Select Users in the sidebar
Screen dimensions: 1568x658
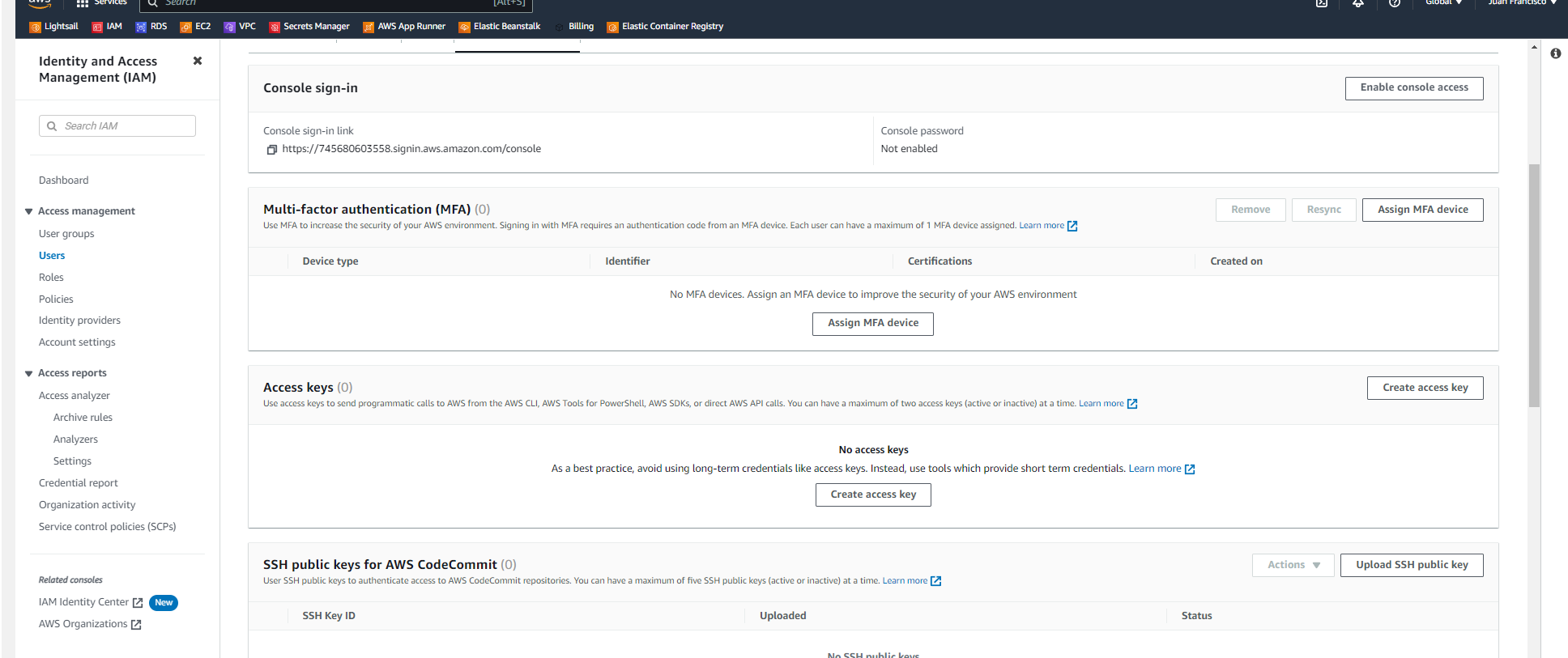click(x=52, y=256)
